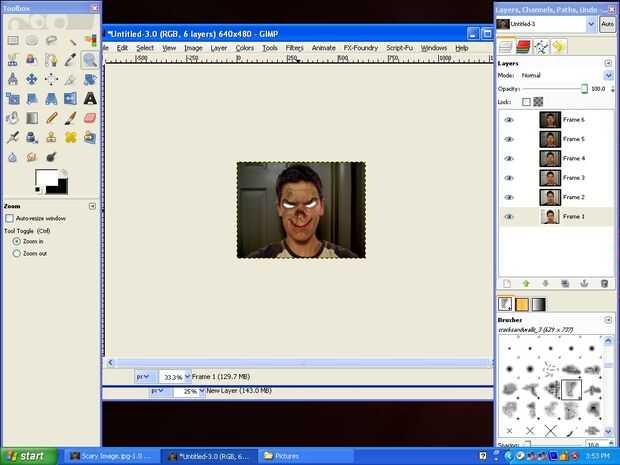Image resolution: width=620 pixels, height=465 pixels.
Task: Open the Brushes panel configuration menu arrow
Action: [608, 319]
